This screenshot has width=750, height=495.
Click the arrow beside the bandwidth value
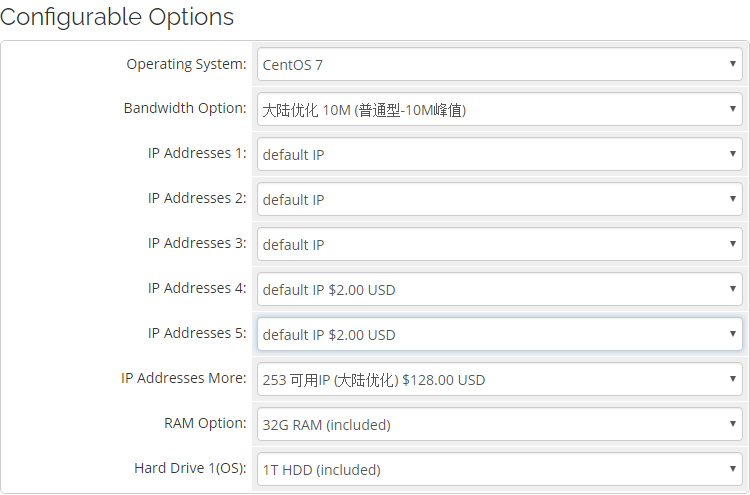(x=733, y=110)
